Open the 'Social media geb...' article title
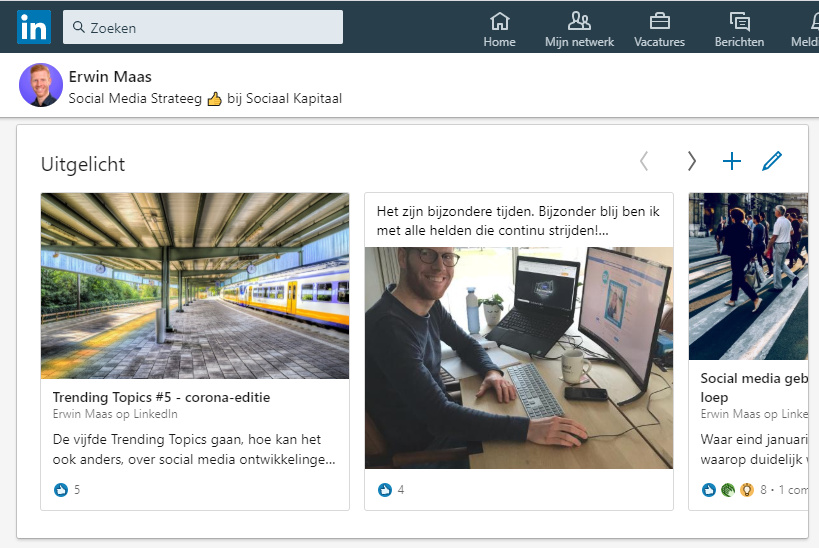The height and width of the screenshot is (548, 819). (754, 388)
